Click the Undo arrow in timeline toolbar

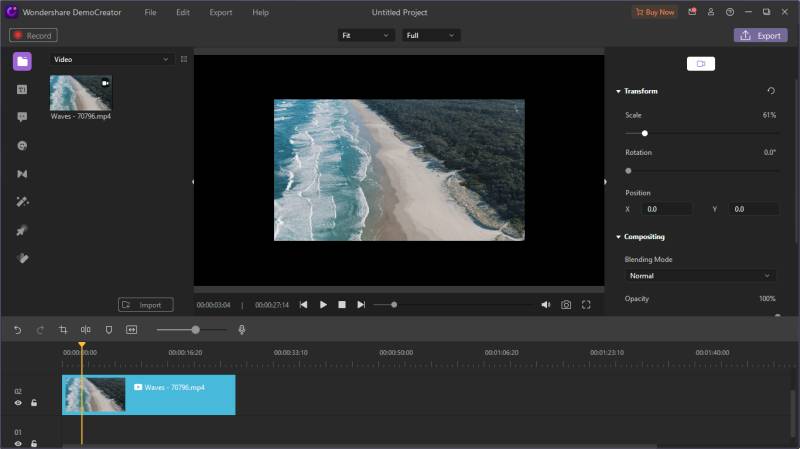tap(17, 330)
